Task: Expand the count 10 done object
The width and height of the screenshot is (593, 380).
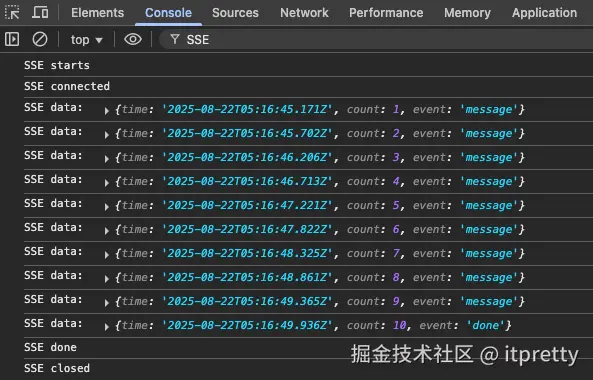Action: click(107, 326)
